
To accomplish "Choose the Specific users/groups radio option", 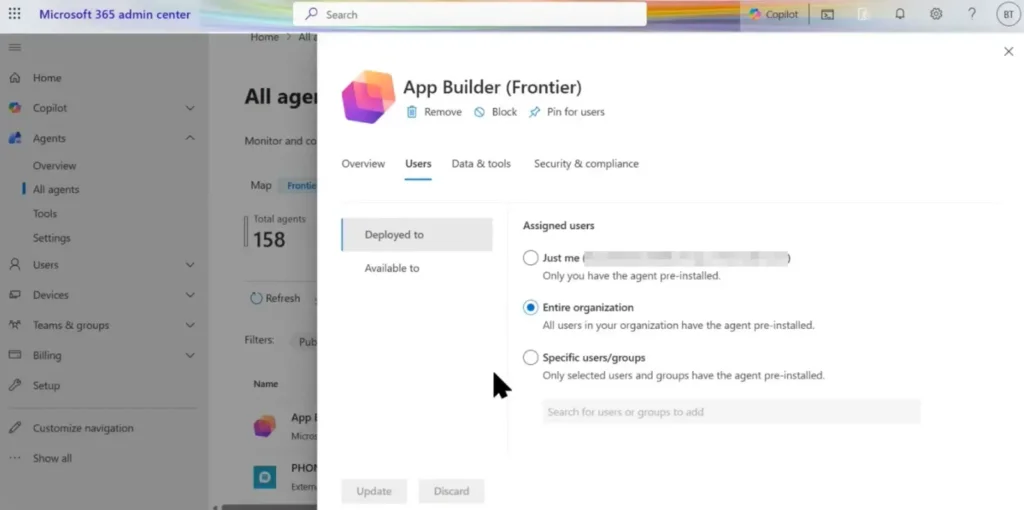I will [x=531, y=358].
